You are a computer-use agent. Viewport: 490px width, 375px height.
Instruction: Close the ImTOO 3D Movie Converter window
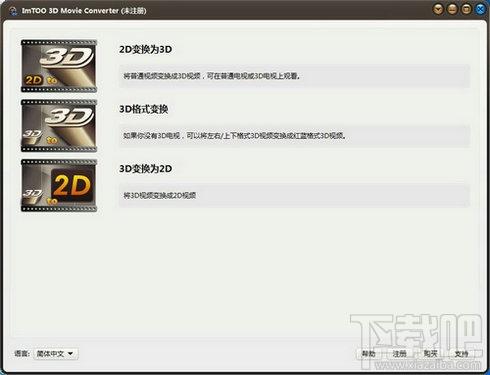480,9
